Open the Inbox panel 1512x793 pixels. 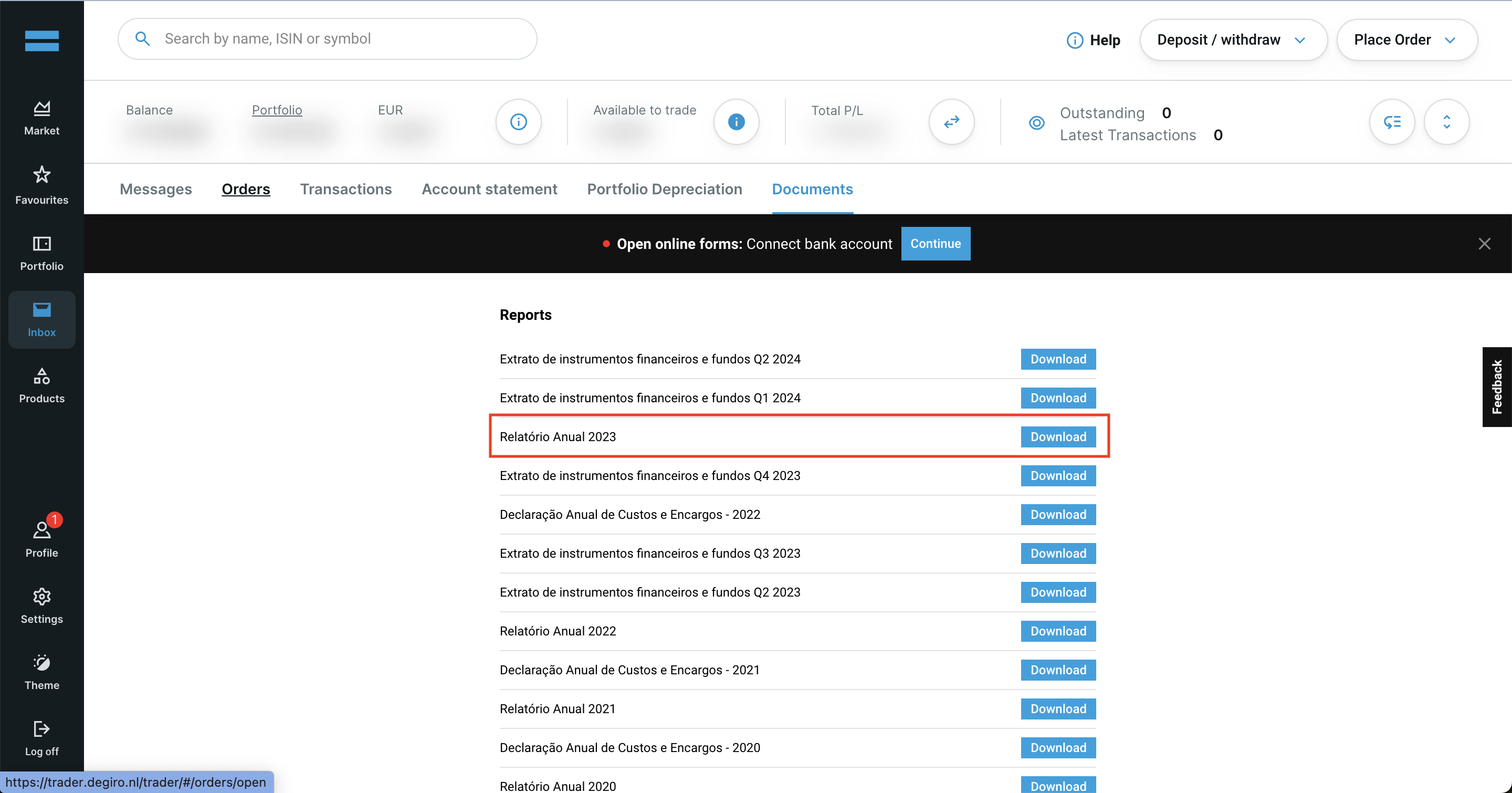tap(42, 318)
